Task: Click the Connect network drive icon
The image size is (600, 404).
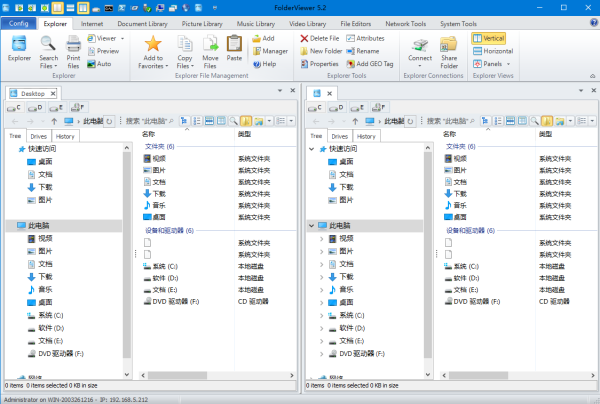Action: (420, 48)
